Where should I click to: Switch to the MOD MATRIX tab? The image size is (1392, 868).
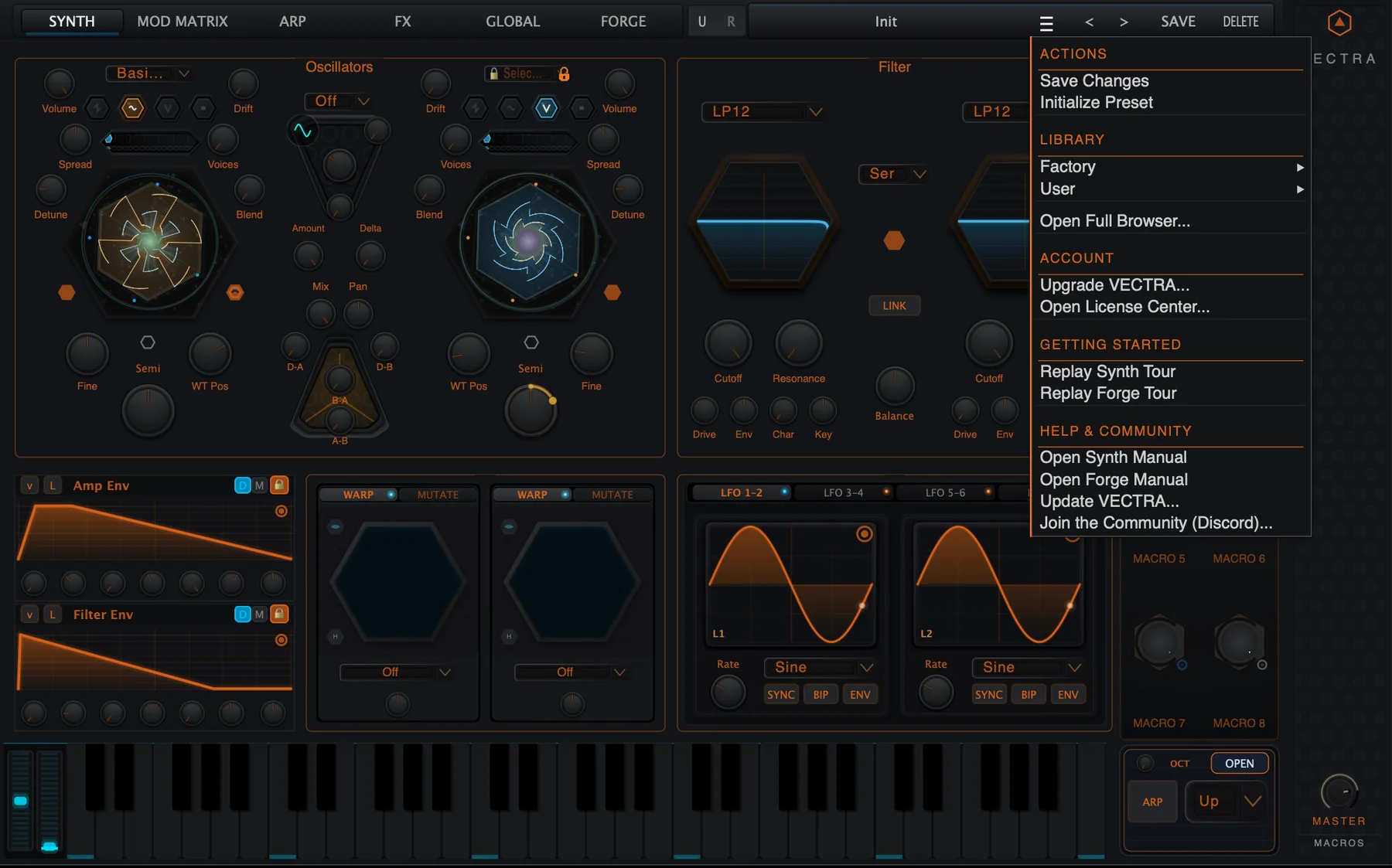point(183,22)
